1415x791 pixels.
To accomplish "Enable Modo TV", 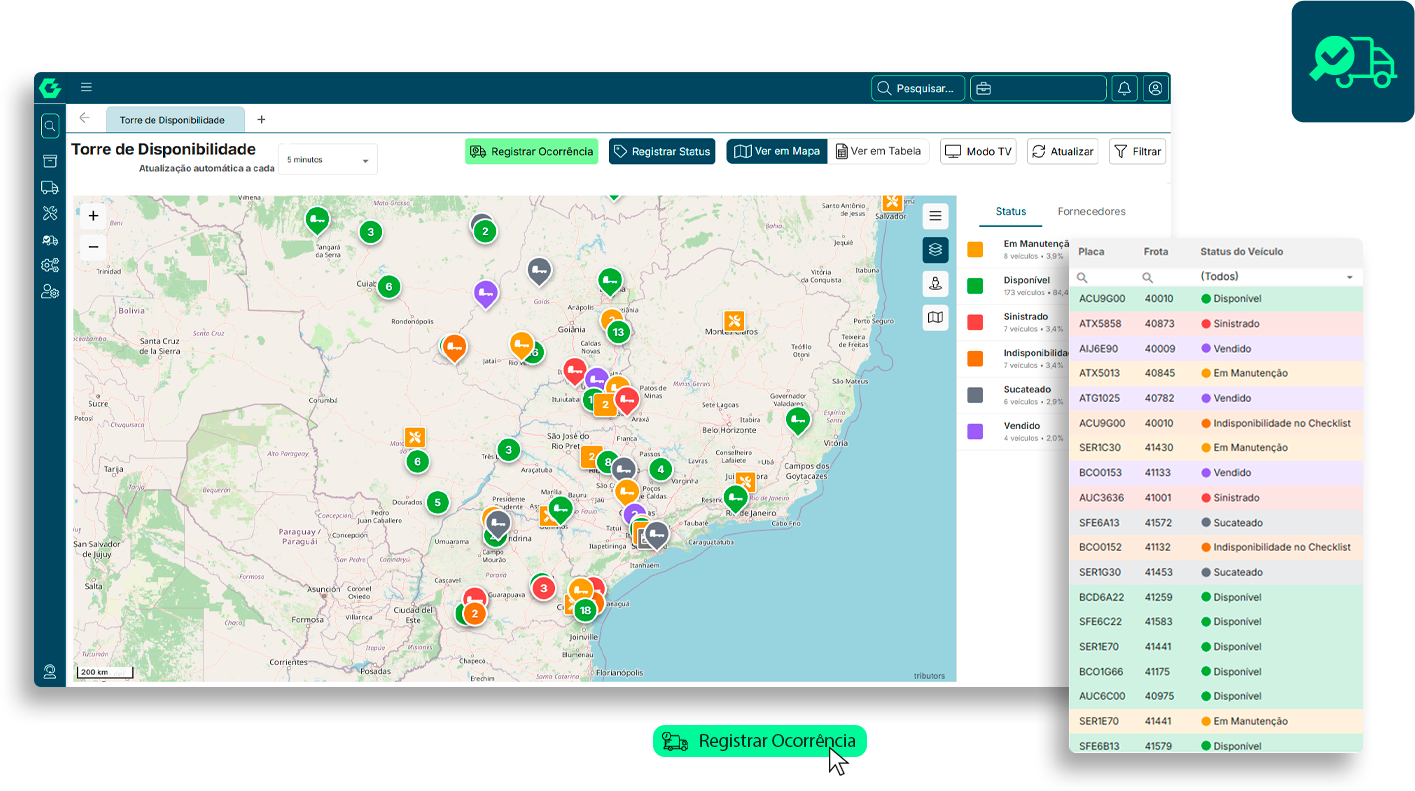I will click(979, 151).
